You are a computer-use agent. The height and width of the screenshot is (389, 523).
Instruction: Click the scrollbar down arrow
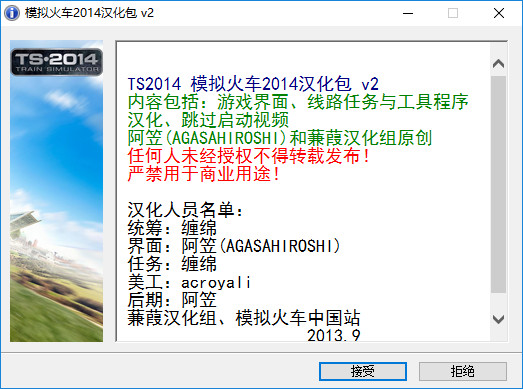[x=498, y=319]
